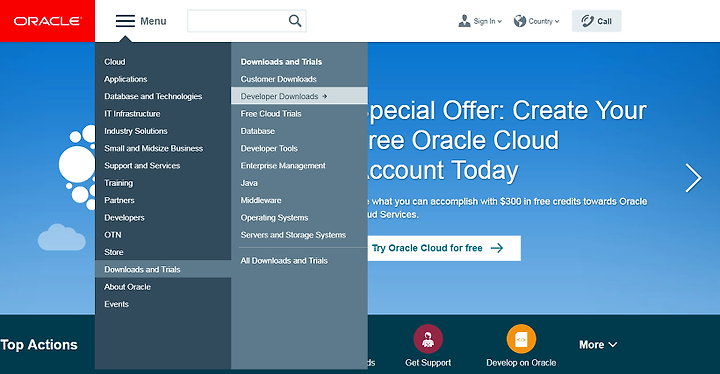Open Servers and Storage Systems link

click(x=293, y=235)
